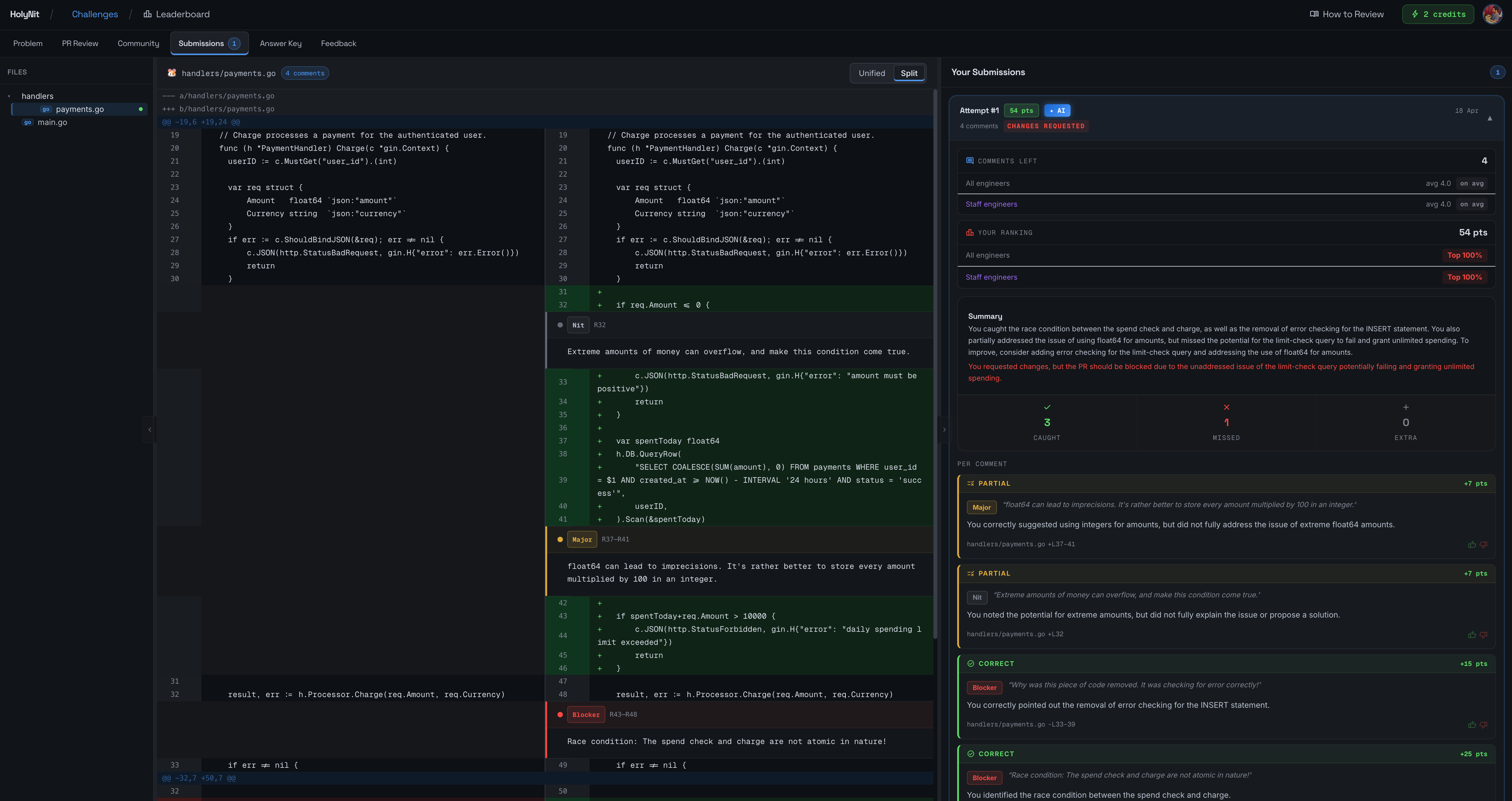
Task: Click the go file icon of main.go
Action: [x=28, y=122]
